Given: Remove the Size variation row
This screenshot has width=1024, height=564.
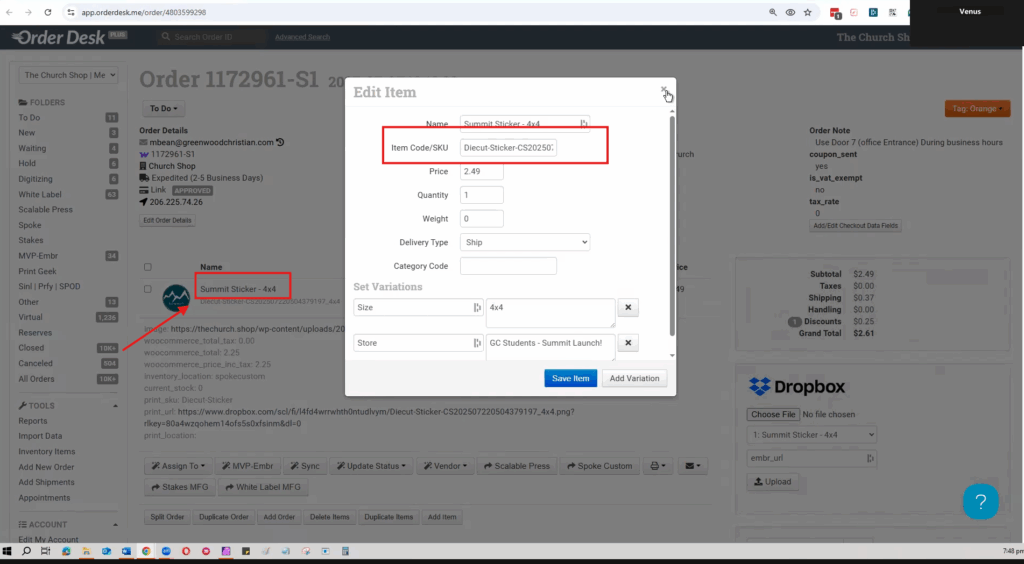Looking at the screenshot, I should pyautogui.click(x=627, y=308).
